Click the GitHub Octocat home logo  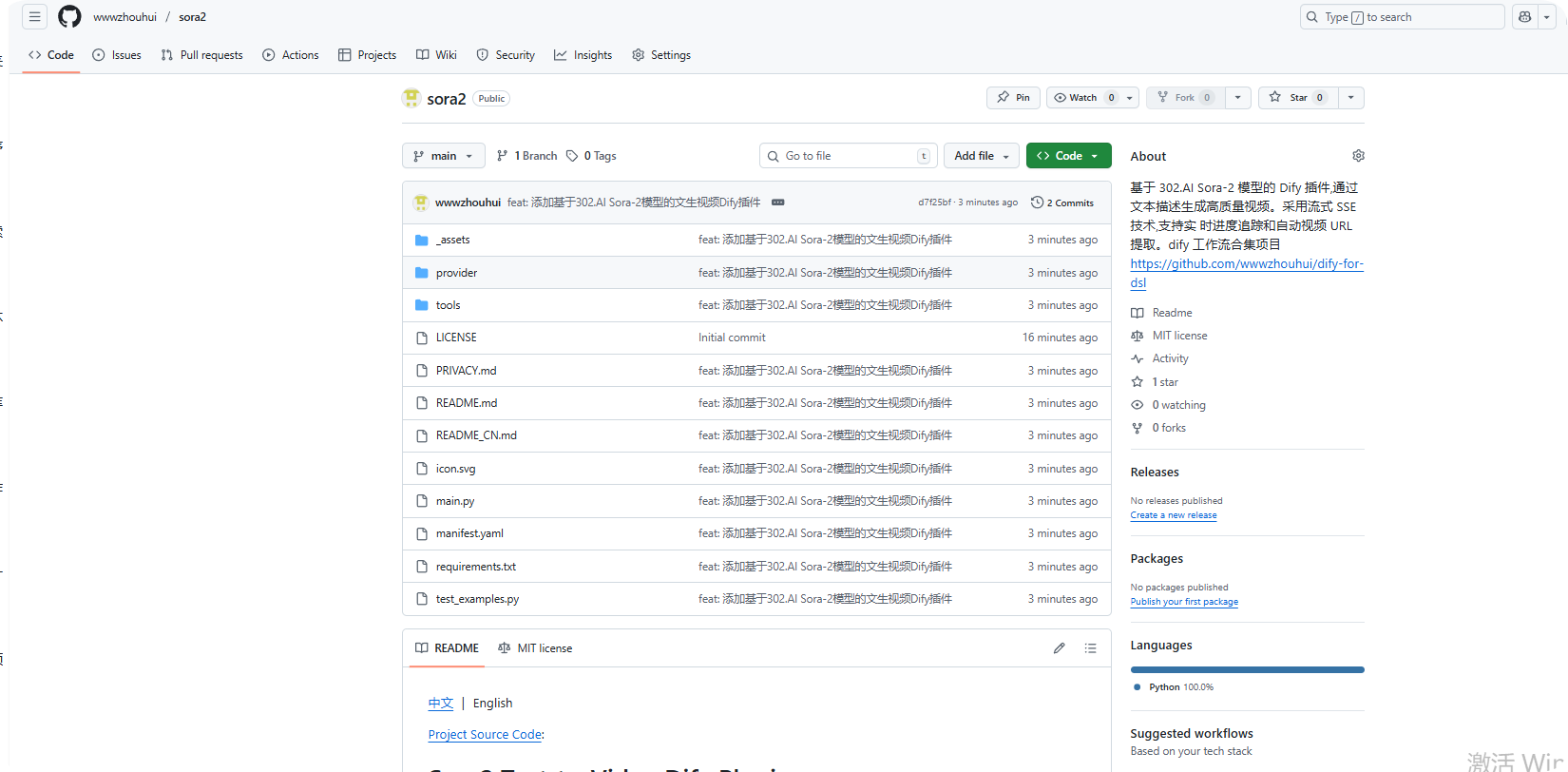[69, 17]
